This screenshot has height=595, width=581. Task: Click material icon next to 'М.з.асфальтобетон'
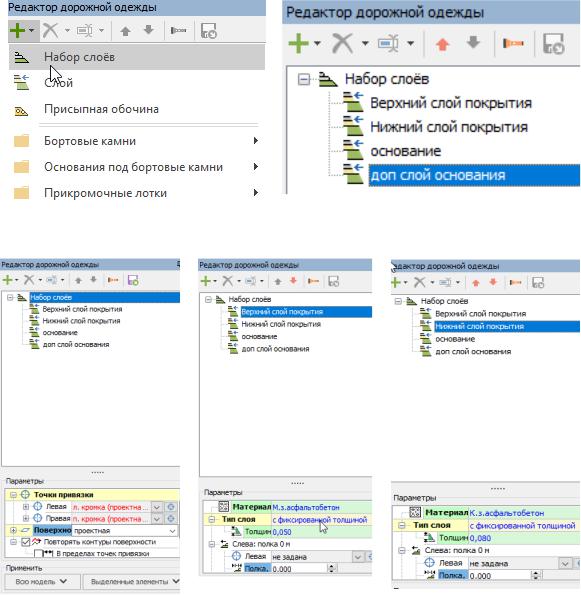point(224,507)
